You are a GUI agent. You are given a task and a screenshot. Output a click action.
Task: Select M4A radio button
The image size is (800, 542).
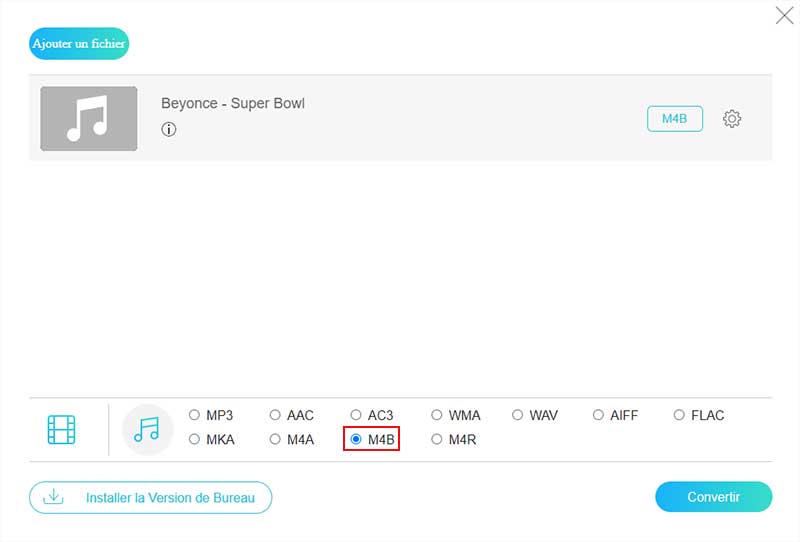point(276,439)
